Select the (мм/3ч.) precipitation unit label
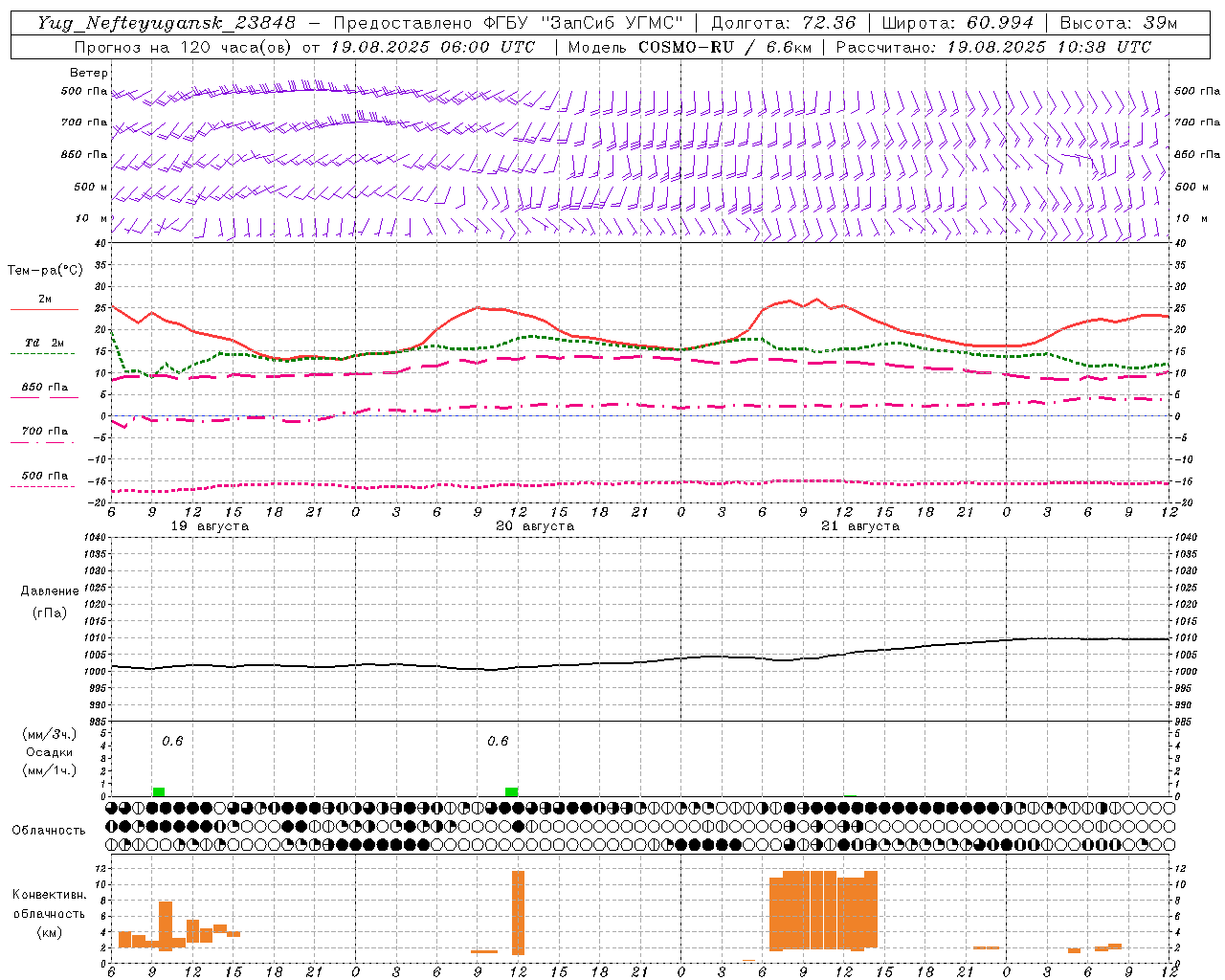1225x980 pixels. 49,734
